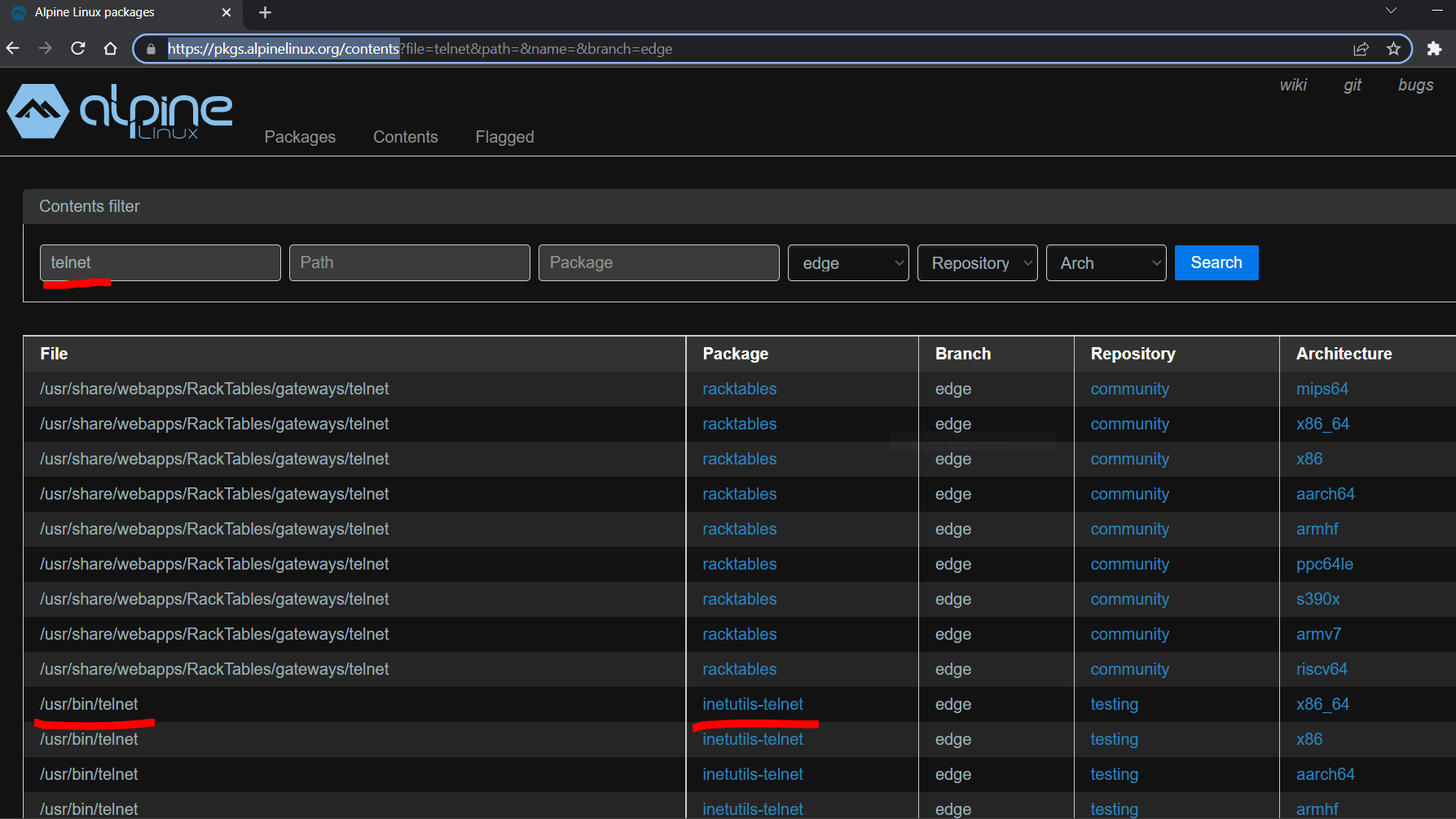1456x819 pixels.
Task: Click the Contents filter heading
Action: 90,206
